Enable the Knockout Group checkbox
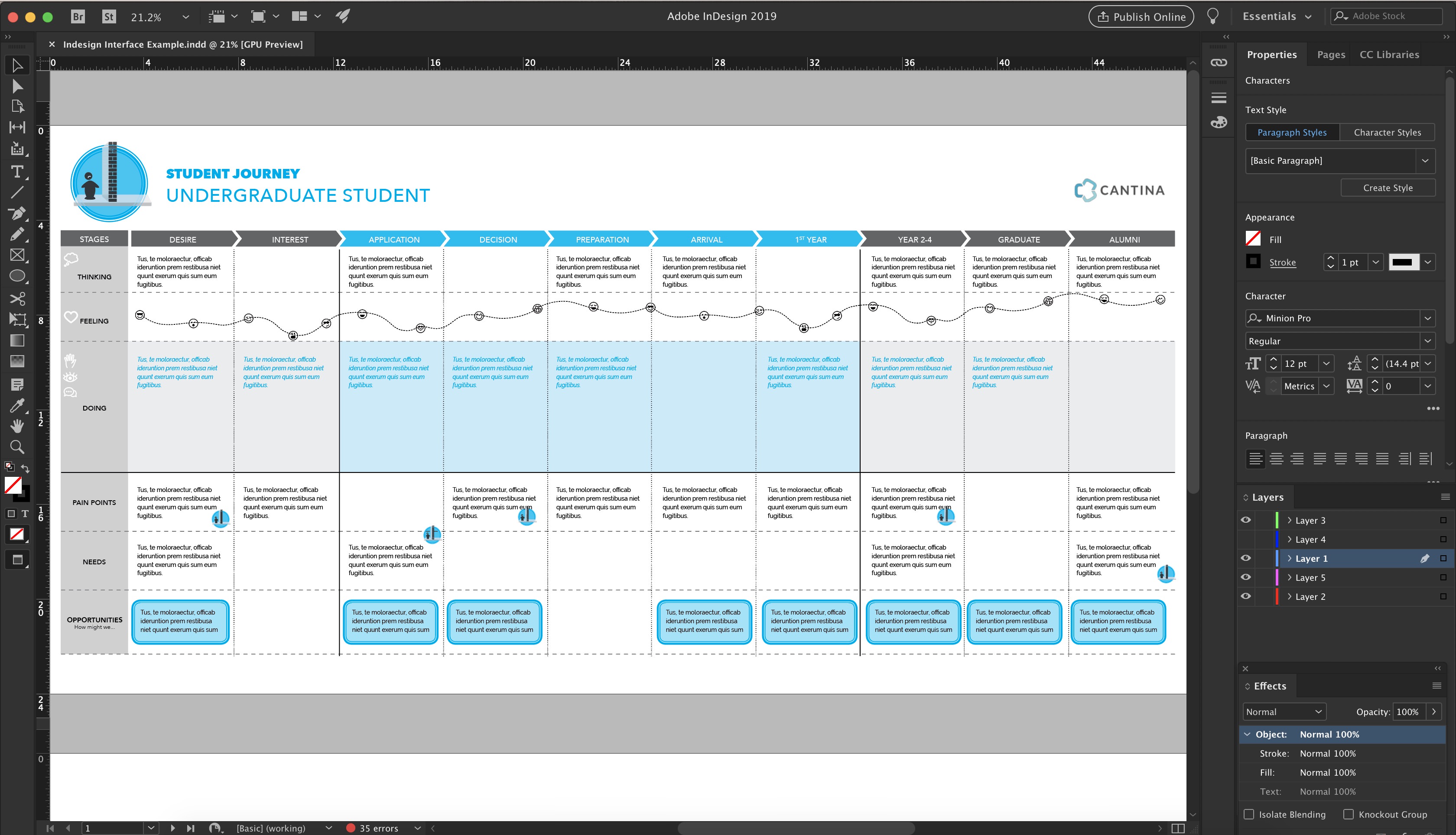 (1348, 814)
